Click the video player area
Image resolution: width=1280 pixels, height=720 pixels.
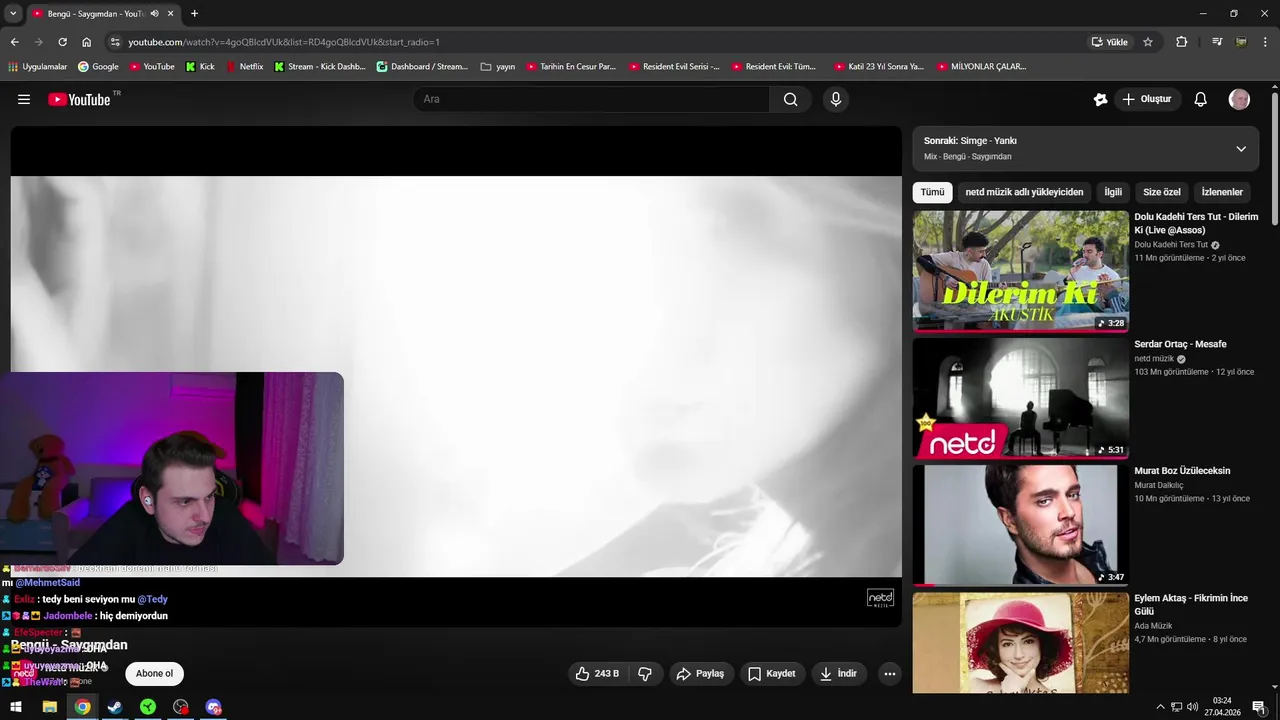pyautogui.click(x=456, y=376)
